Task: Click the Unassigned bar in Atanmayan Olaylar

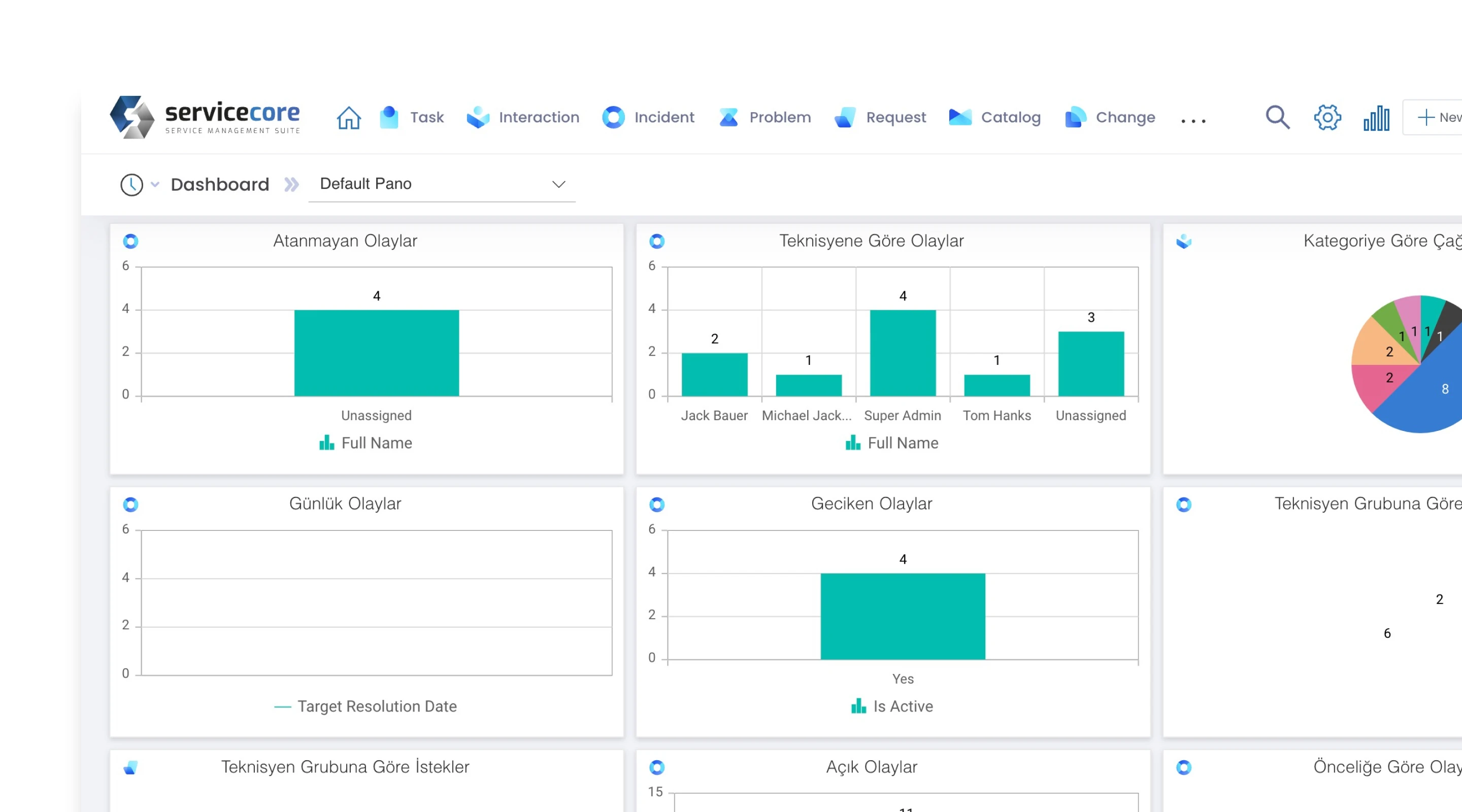Action: [376, 353]
